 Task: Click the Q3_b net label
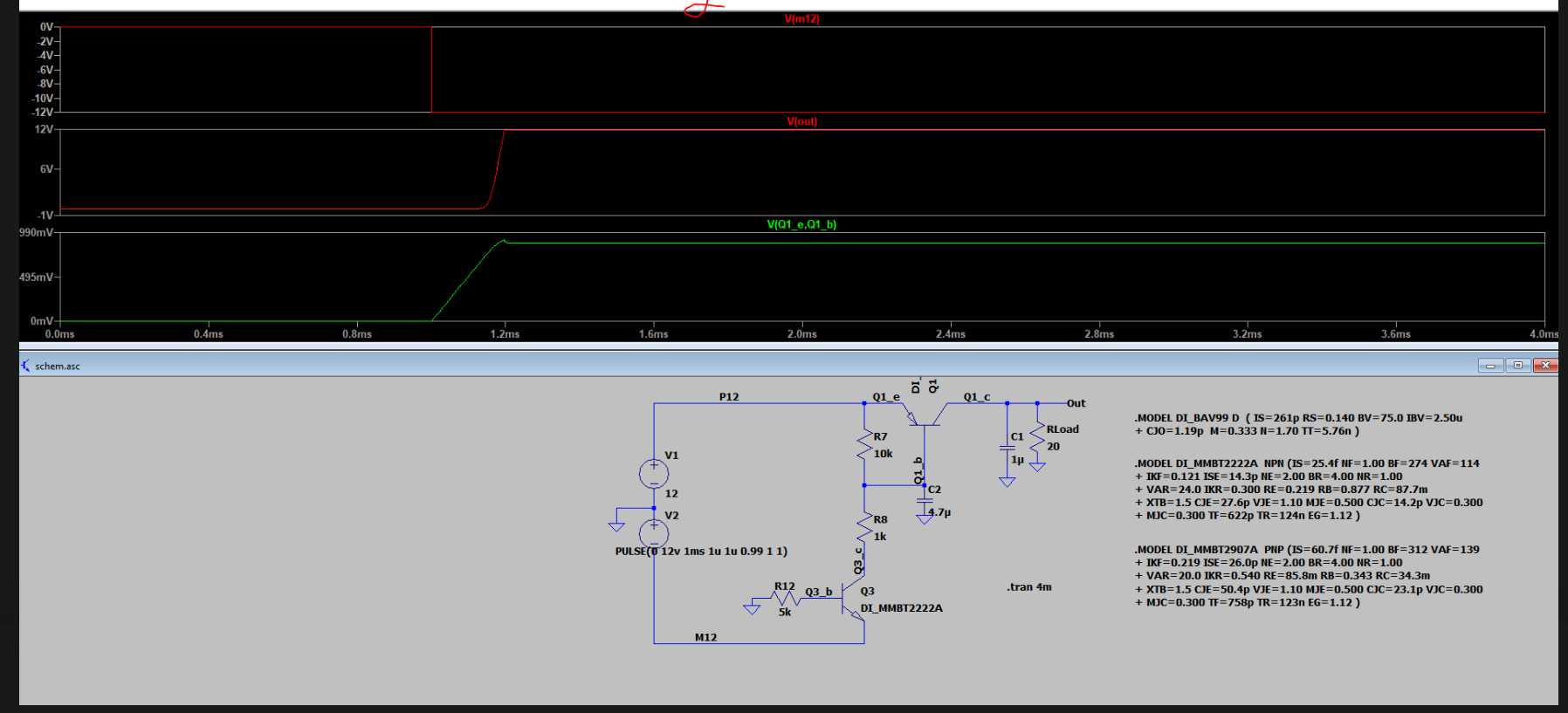tap(818, 592)
